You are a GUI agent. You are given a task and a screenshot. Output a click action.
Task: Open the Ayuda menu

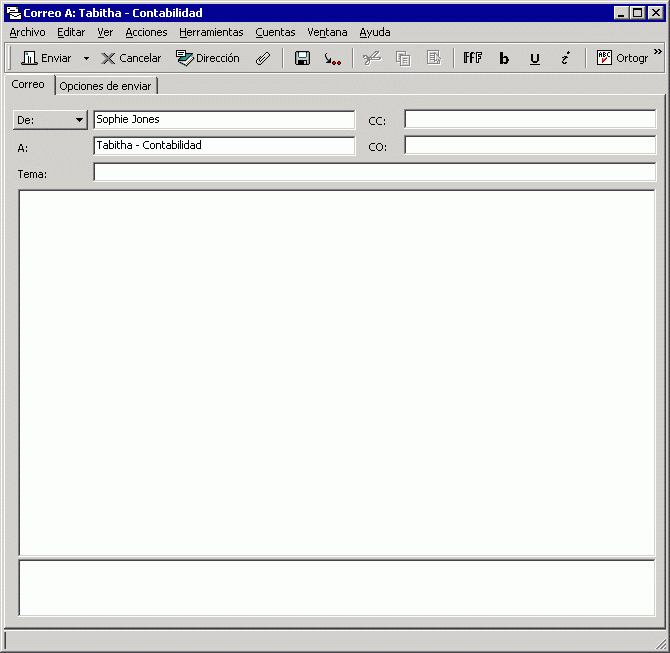pos(375,32)
